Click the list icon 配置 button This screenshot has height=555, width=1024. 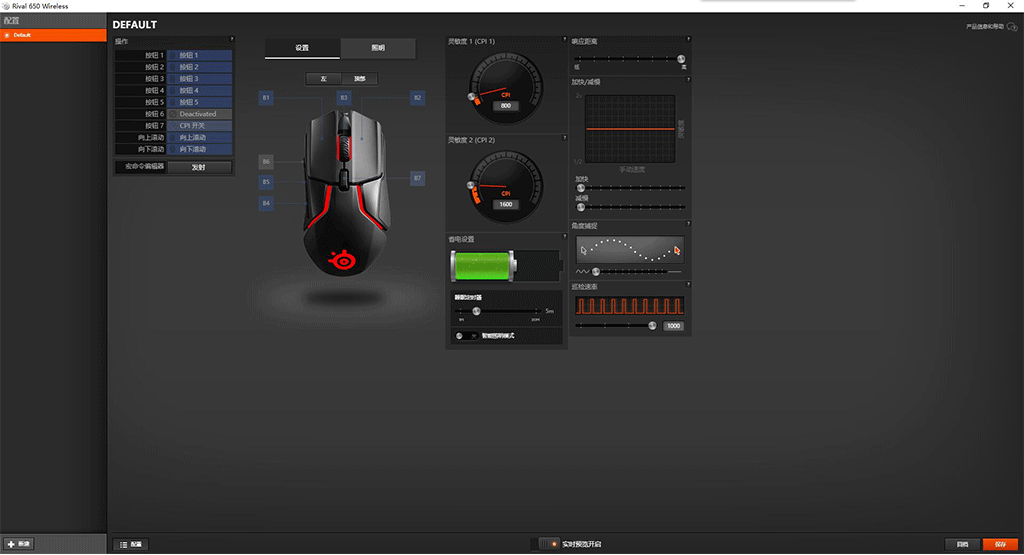point(131,544)
